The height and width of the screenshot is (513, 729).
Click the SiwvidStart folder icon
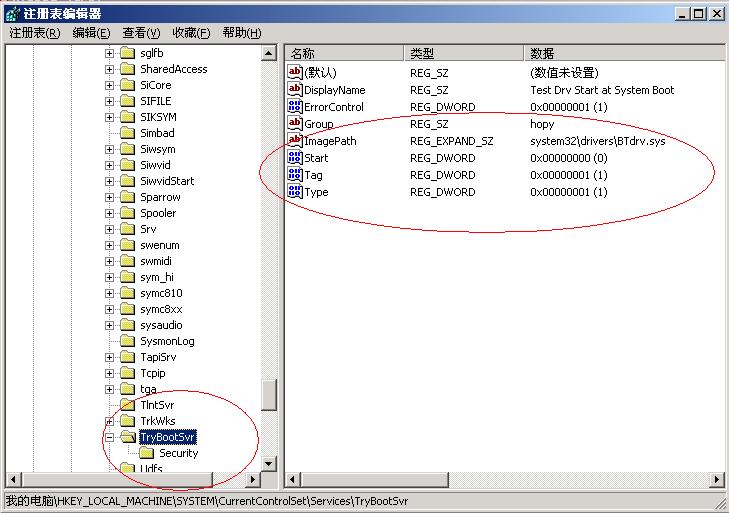tap(127, 181)
